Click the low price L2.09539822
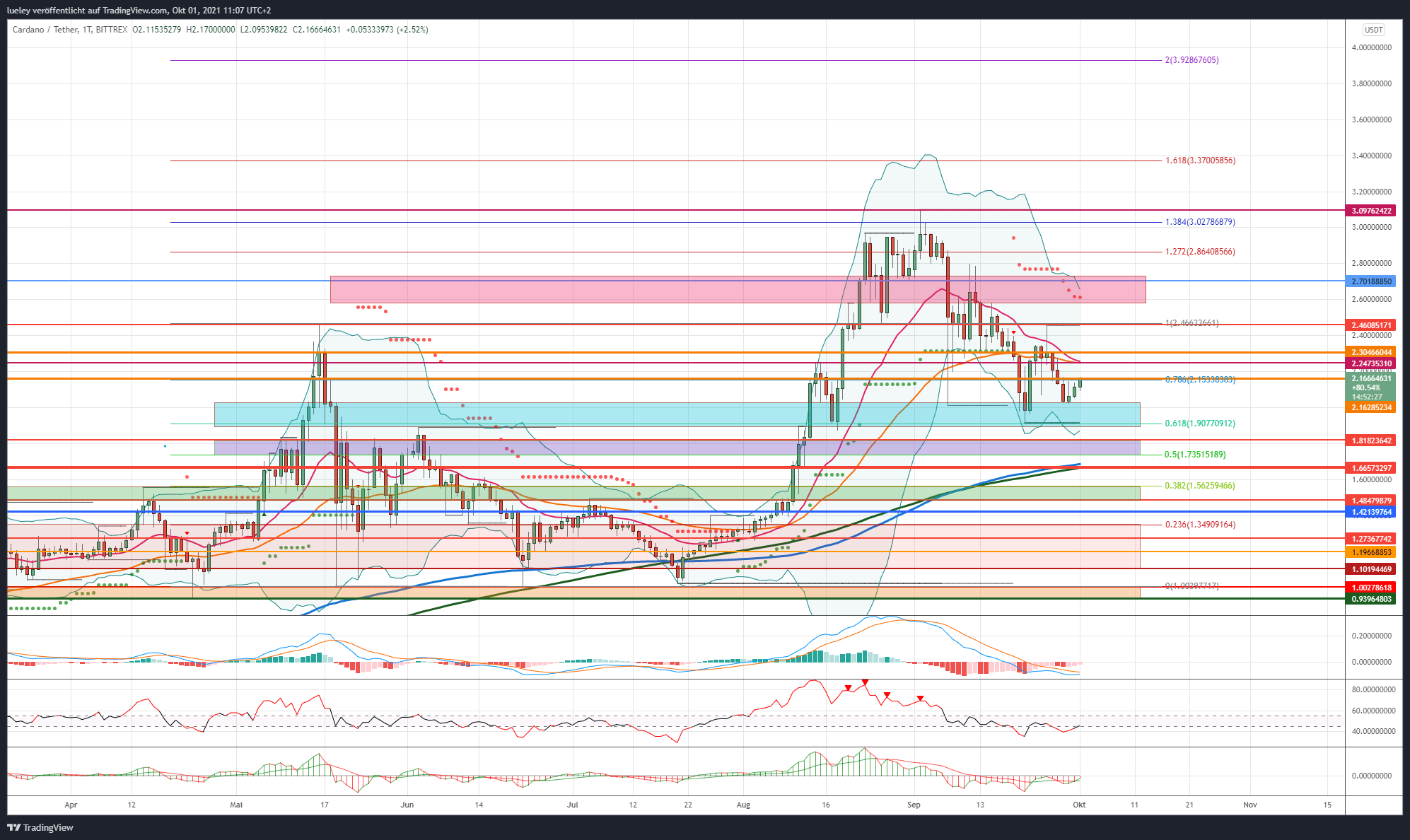The height and width of the screenshot is (840, 1410). (264, 30)
